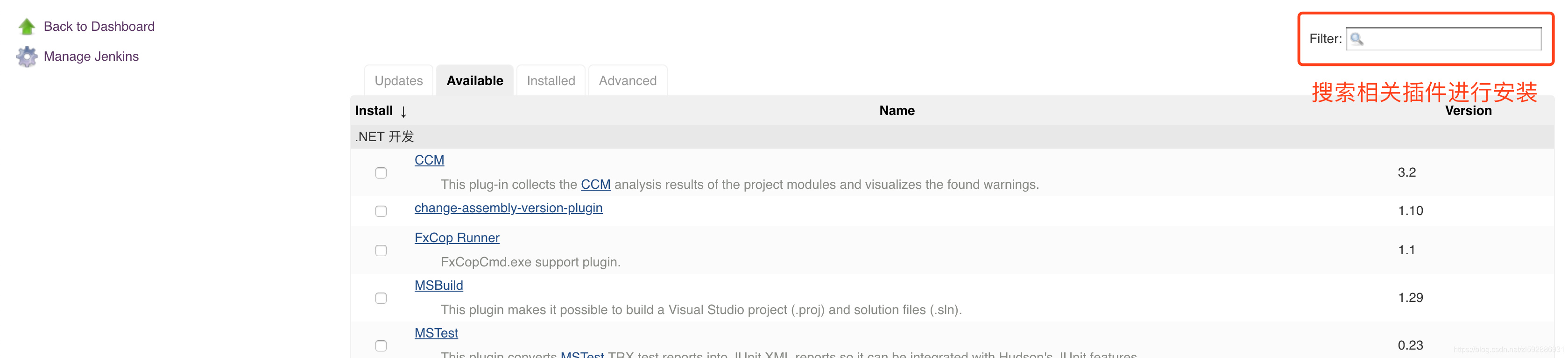Screen dimensions: 1568x358
Task: Open the Manage Jenkins link
Action: [x=92, y=57]
